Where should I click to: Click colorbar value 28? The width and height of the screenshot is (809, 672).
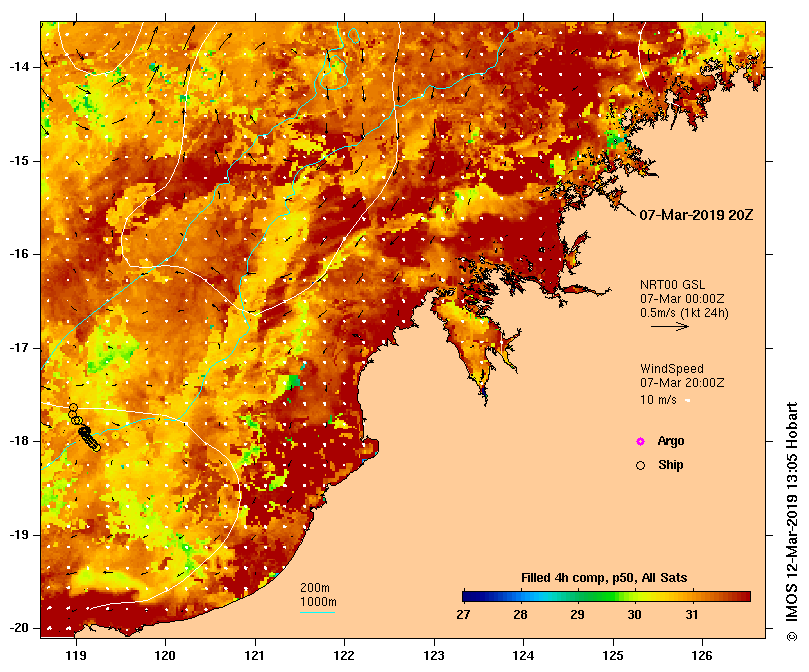[520, 615]
